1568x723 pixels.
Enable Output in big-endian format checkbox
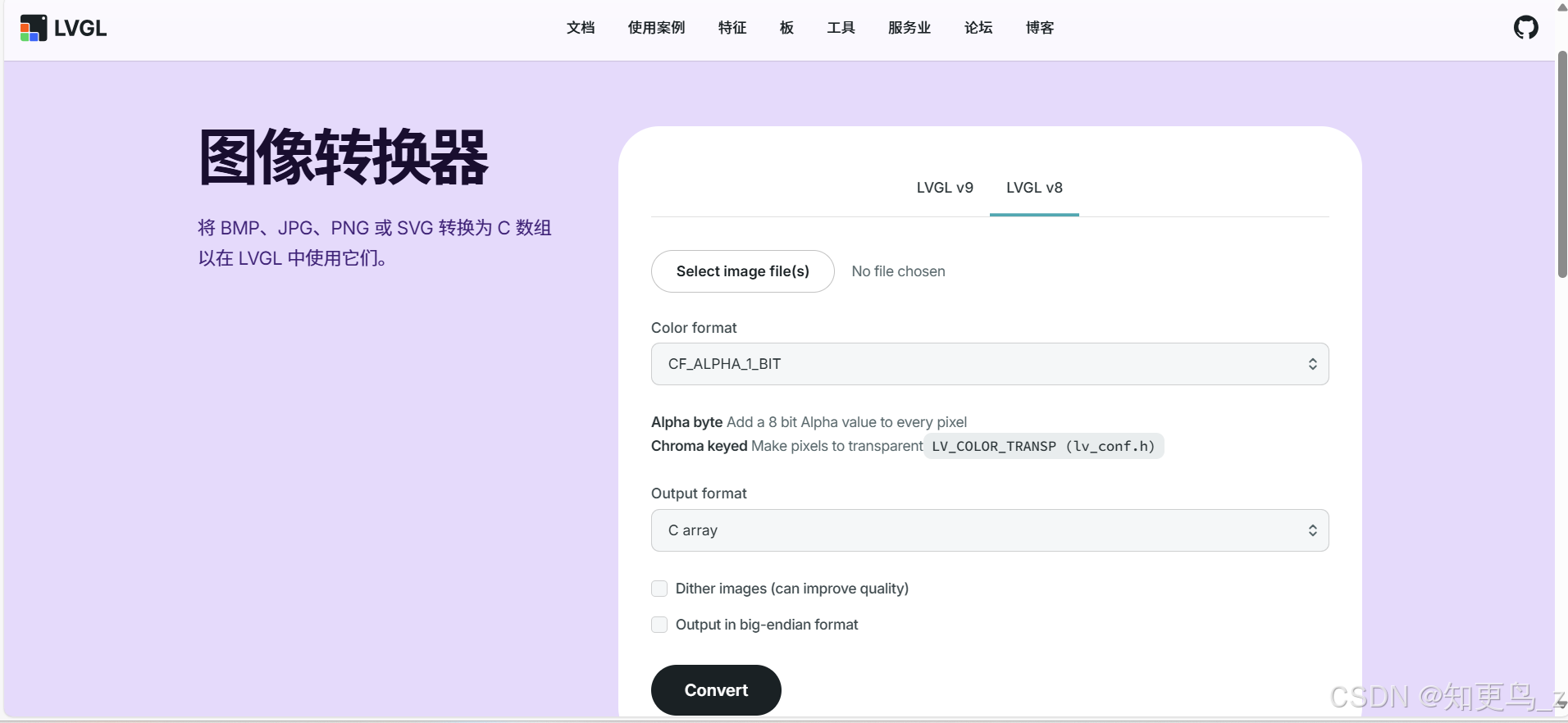659,625
